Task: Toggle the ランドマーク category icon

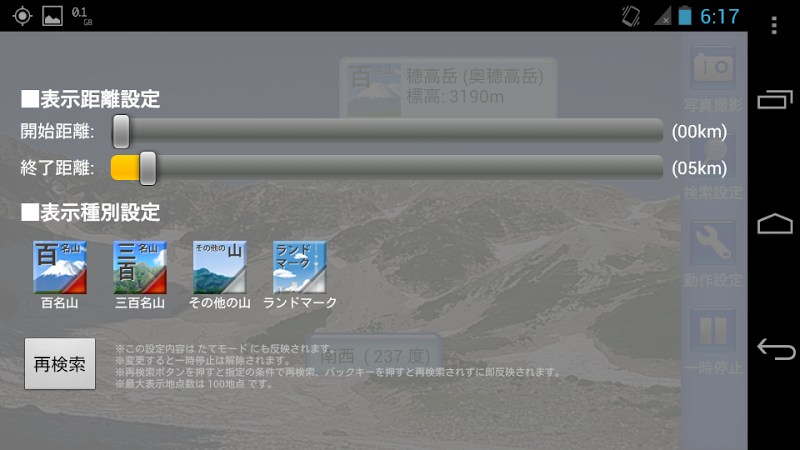Action: (299, 267)
